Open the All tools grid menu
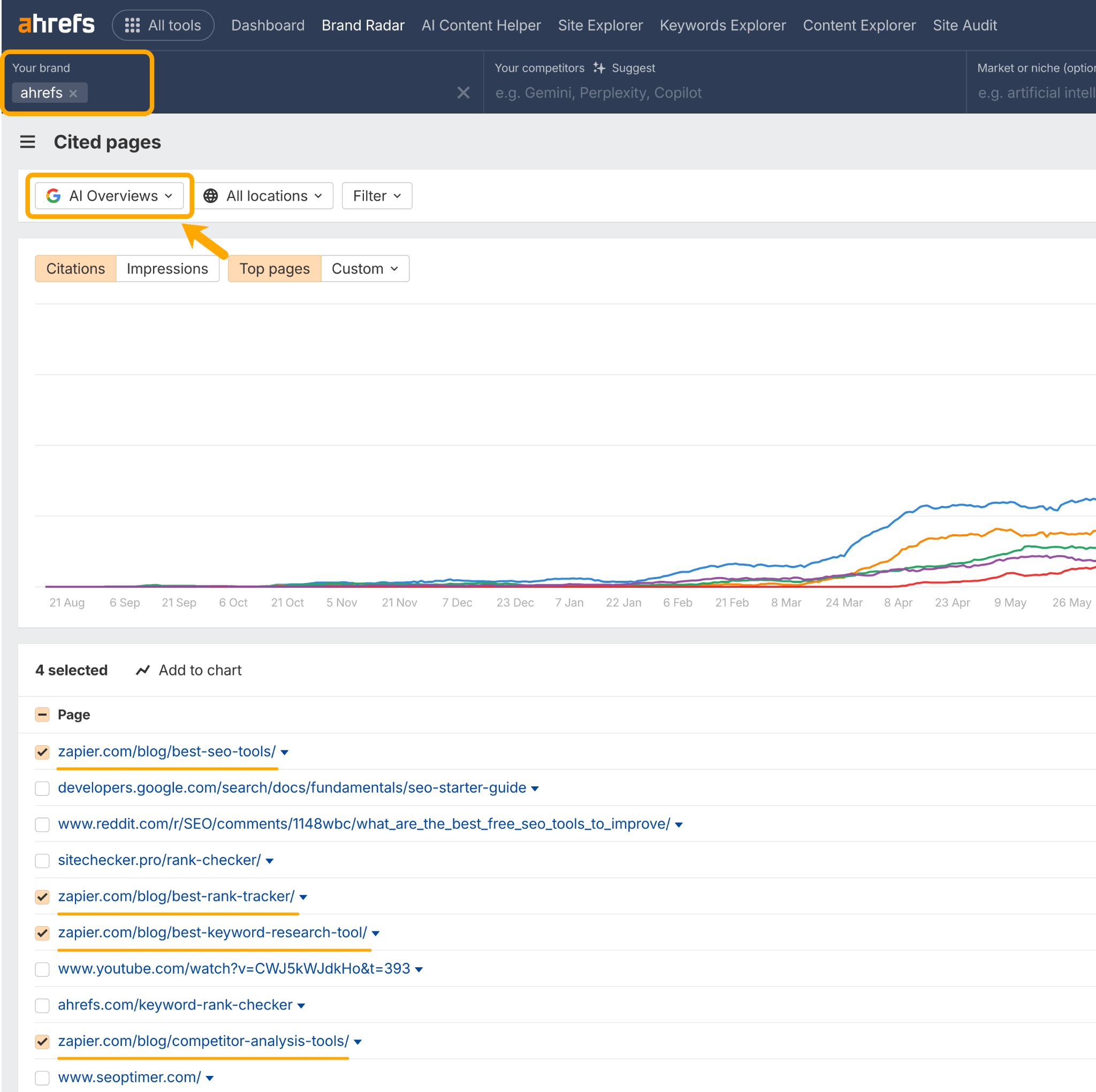1096x1092 pixels. (x=131, y=25)
